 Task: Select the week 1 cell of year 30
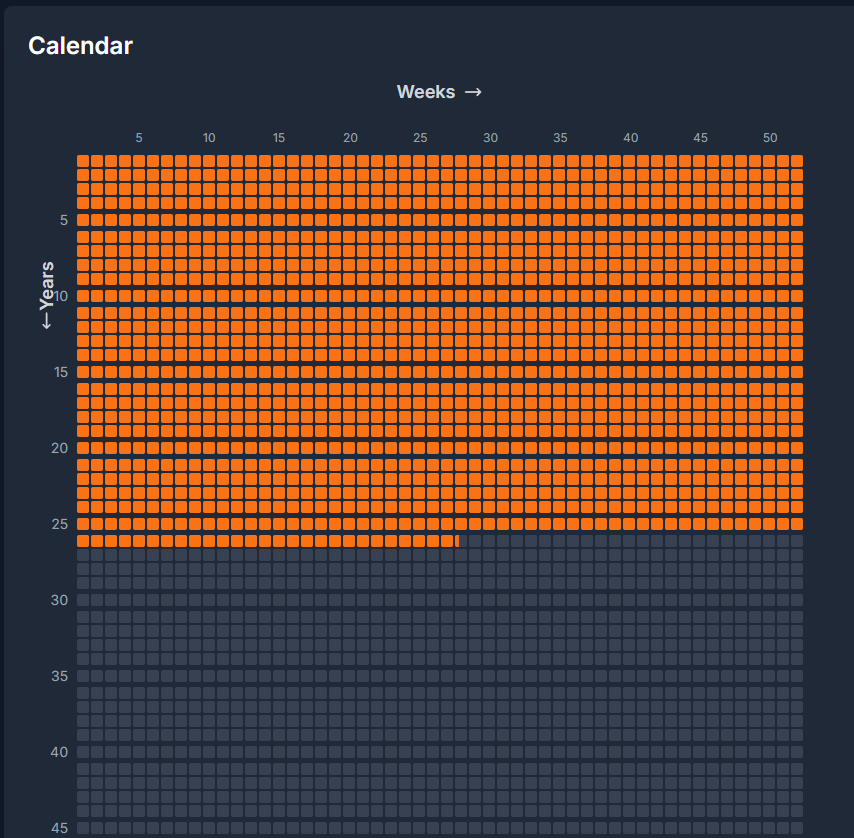click(x=83, y=600)
